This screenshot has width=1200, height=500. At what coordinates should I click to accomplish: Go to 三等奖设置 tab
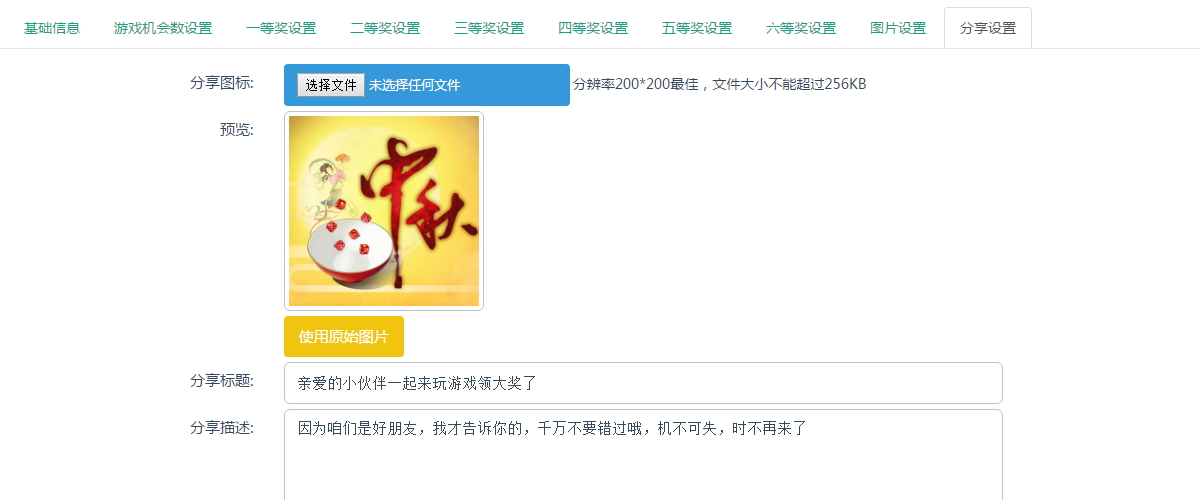click(x=489, y=28)
